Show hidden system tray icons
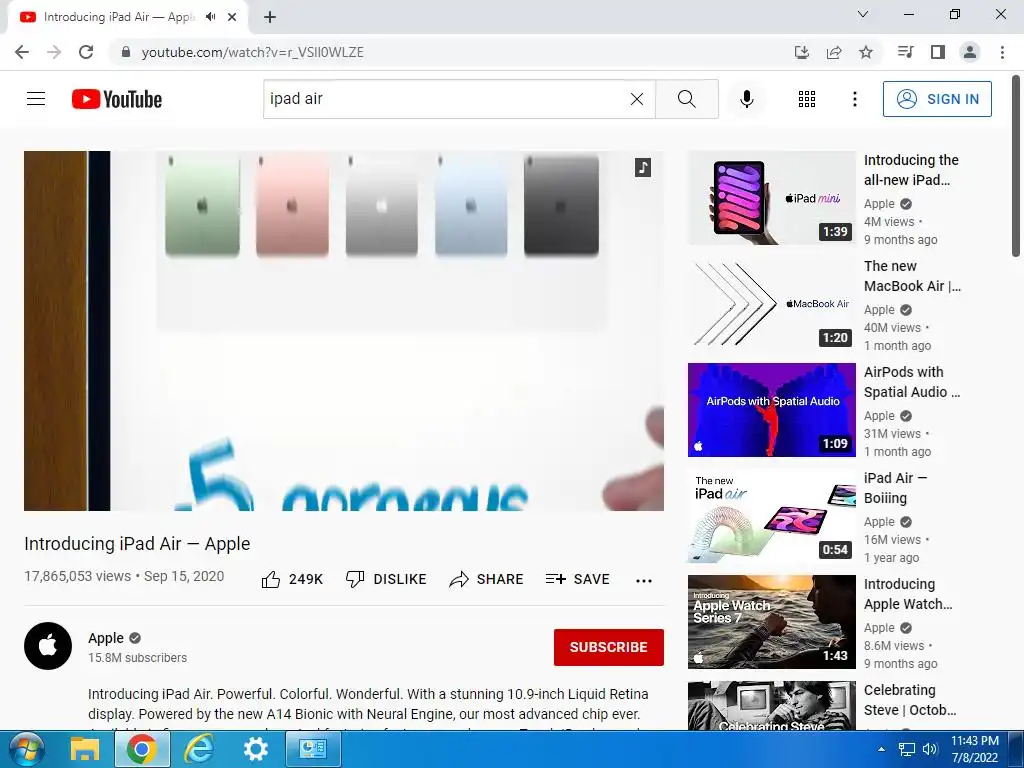This screenshot has height=768, width=1024. 881,750
